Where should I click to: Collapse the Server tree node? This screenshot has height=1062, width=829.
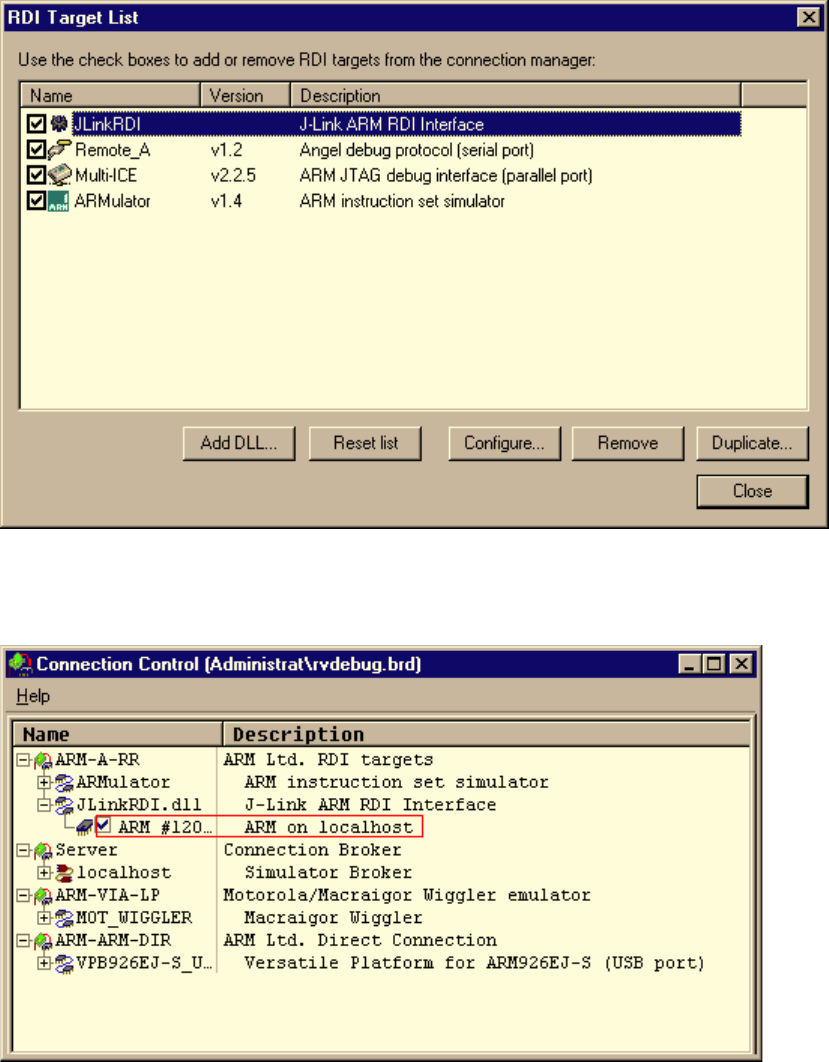[22, 850]
